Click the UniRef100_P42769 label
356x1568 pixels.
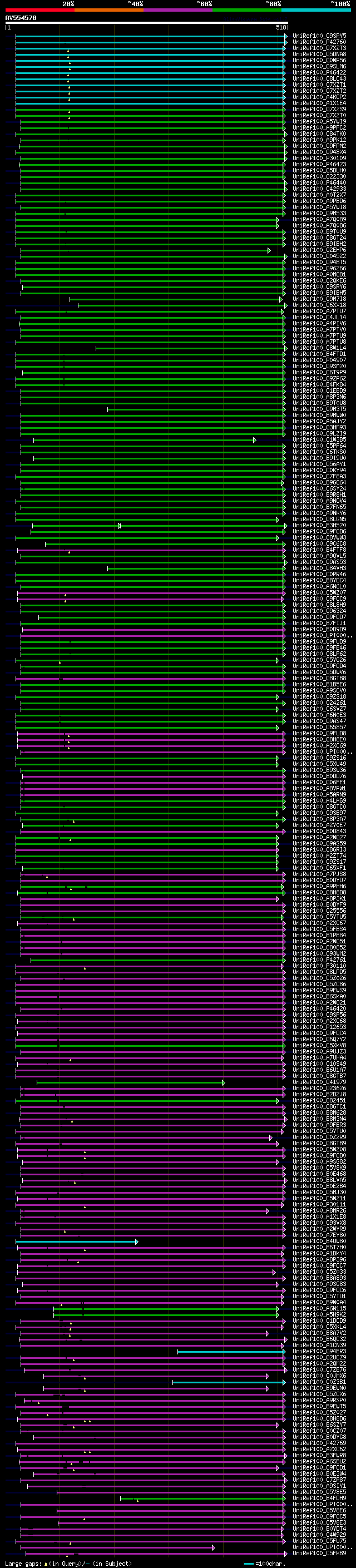click(319, 1443)
